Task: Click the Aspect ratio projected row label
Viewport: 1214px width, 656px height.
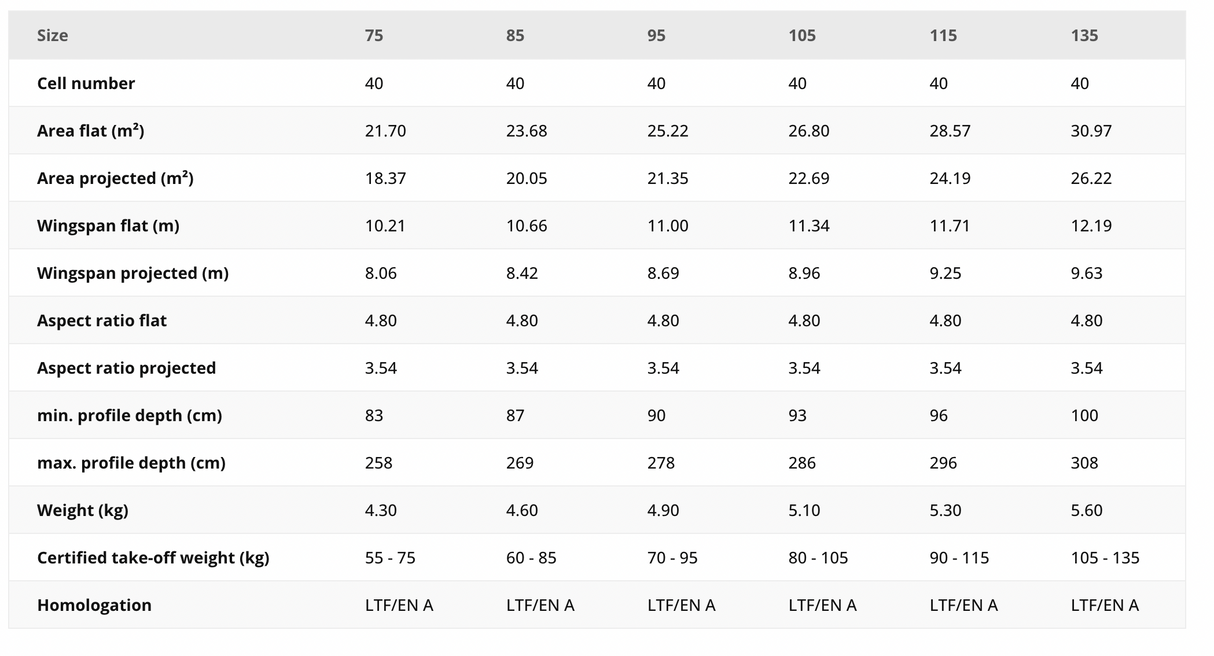Action: click(126, 368)
